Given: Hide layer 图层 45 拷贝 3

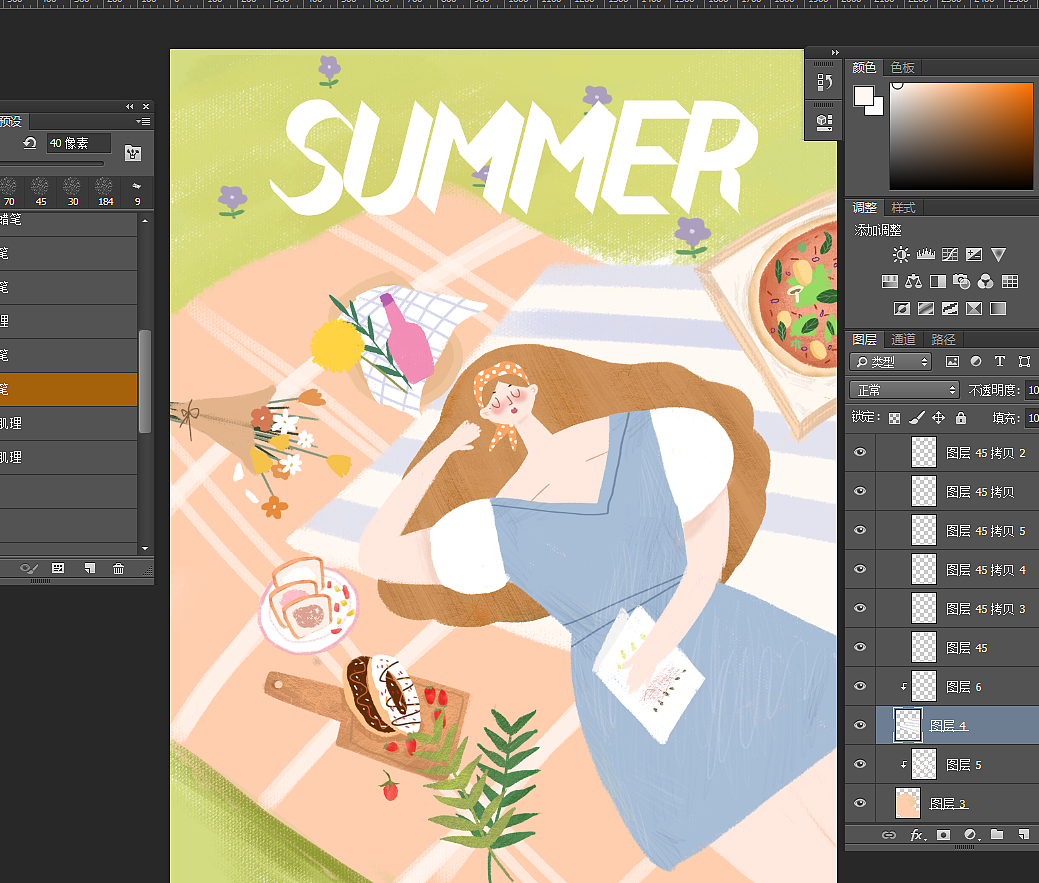Looking at the screenshot, I should (860, 608).
